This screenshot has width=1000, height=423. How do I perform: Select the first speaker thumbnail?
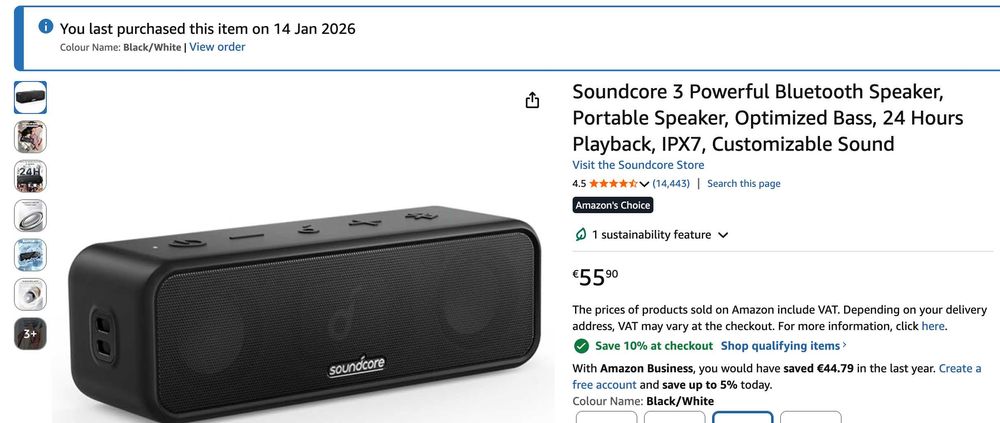[x=30, y=97]
